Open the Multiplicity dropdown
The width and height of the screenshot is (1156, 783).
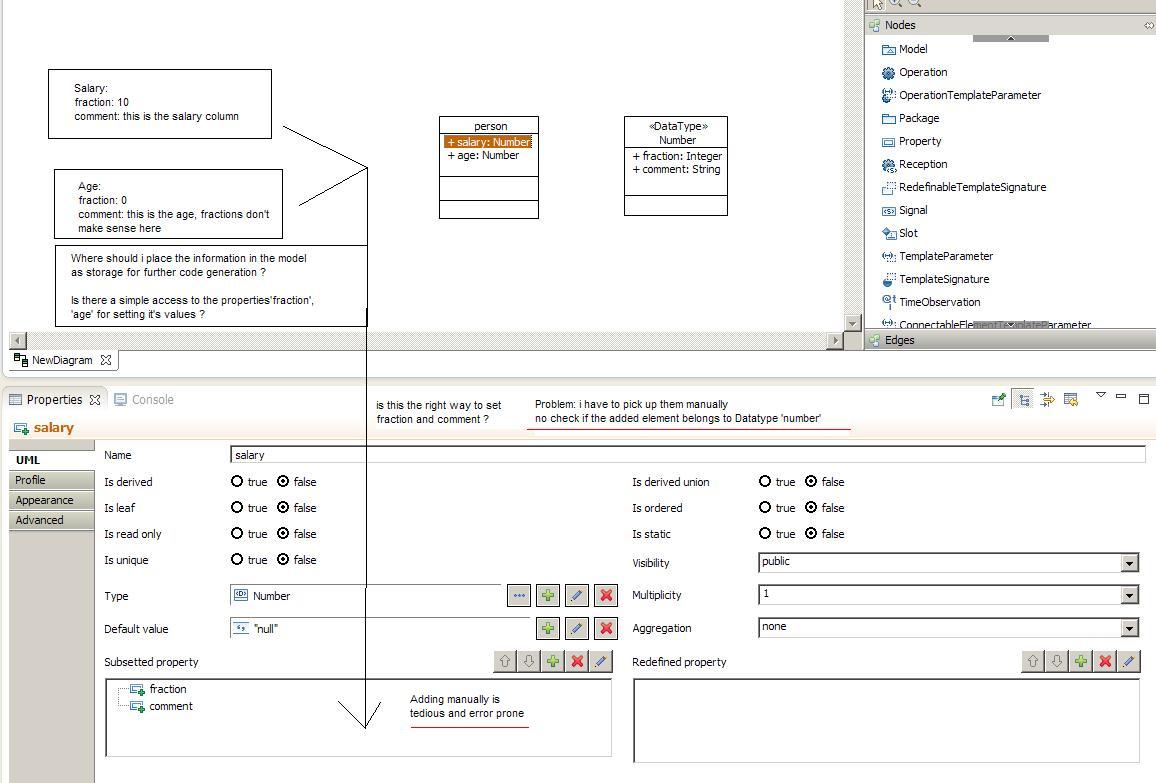tap(1129, 595)
